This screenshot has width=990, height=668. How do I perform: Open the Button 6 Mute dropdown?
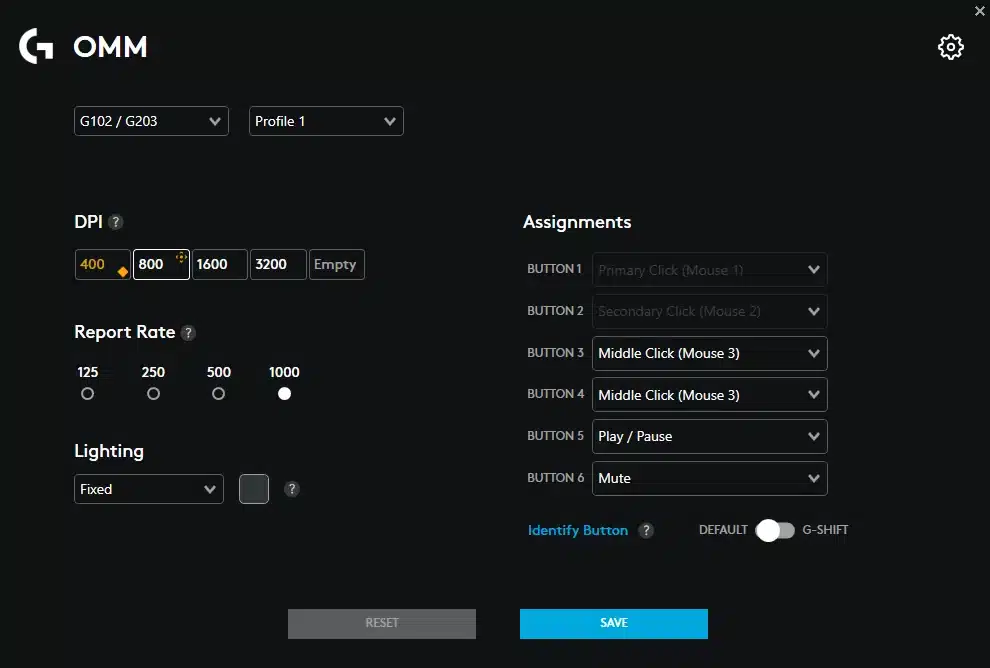tap(710, 478)
